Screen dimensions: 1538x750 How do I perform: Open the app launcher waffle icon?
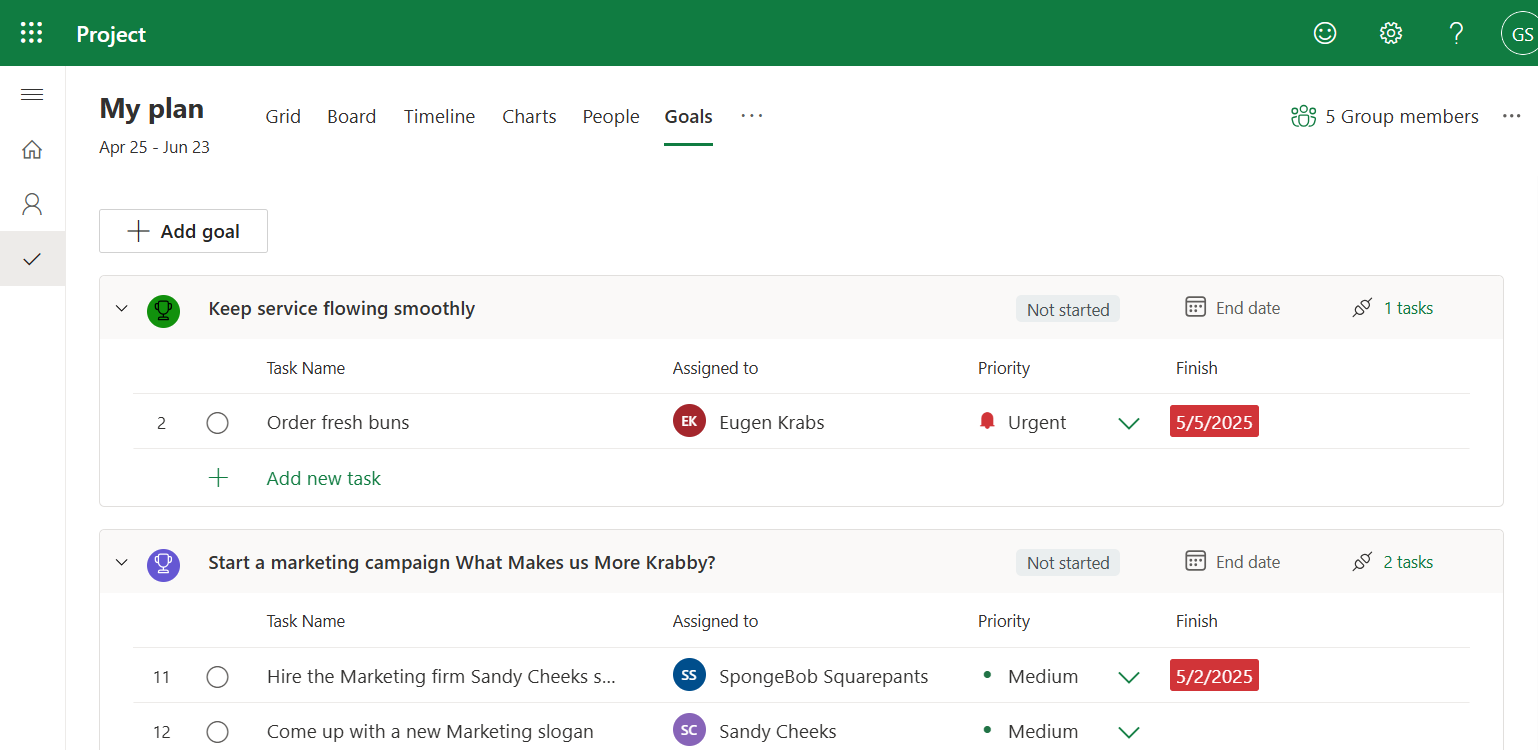[x=32, y=33]
